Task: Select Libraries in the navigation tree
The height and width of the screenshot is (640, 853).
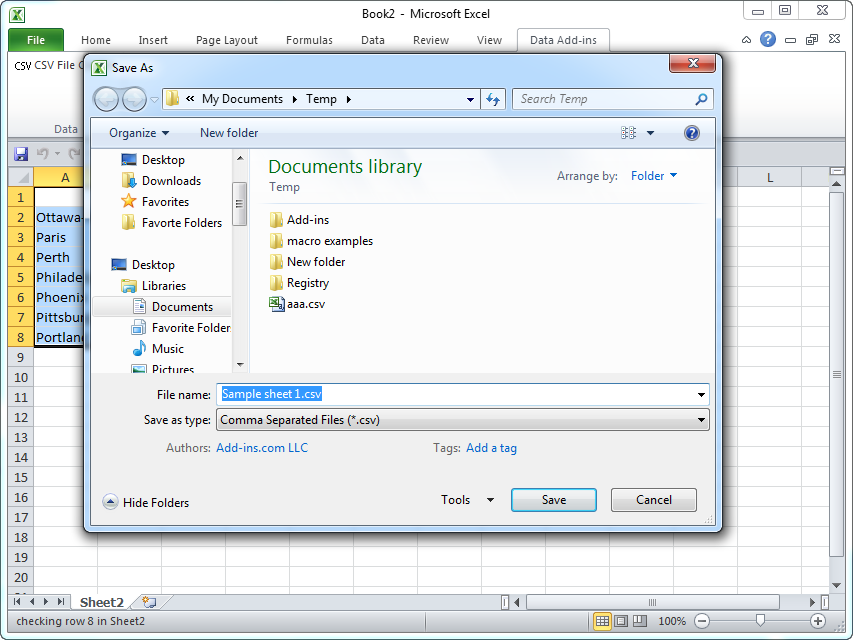Action: (x=153, y=286)
